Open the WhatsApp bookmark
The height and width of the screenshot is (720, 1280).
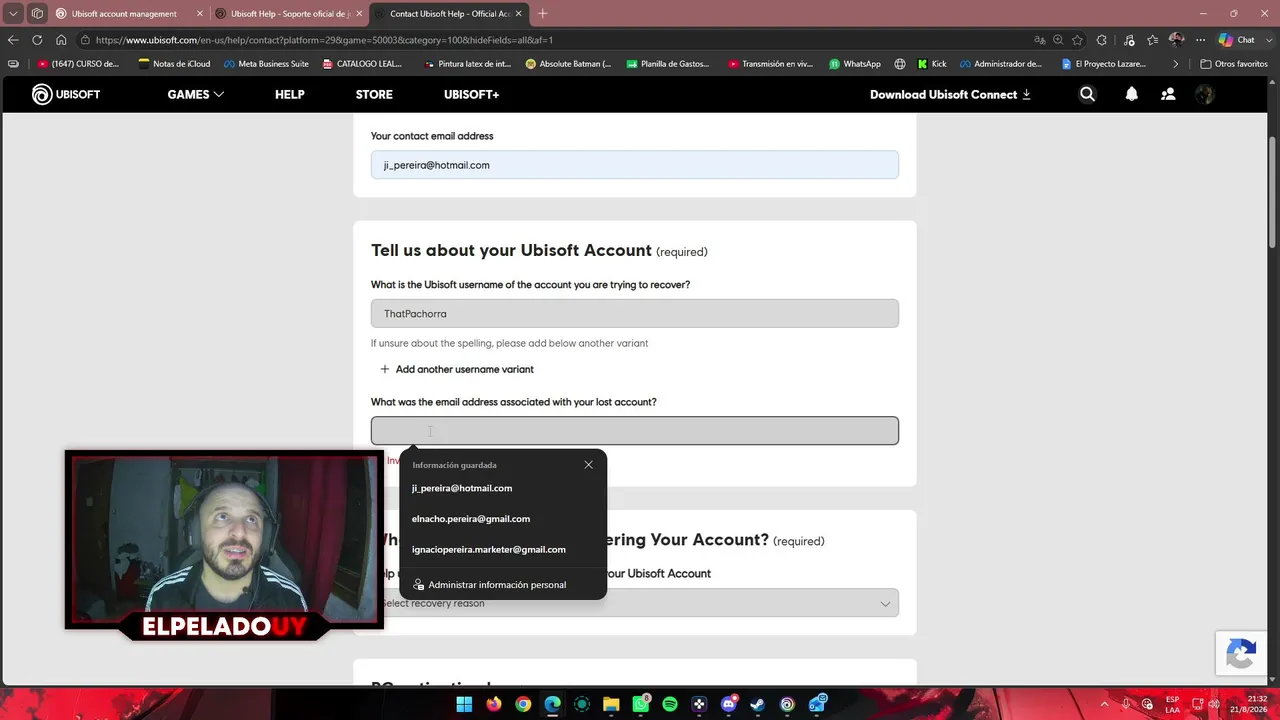coord(854,64)
